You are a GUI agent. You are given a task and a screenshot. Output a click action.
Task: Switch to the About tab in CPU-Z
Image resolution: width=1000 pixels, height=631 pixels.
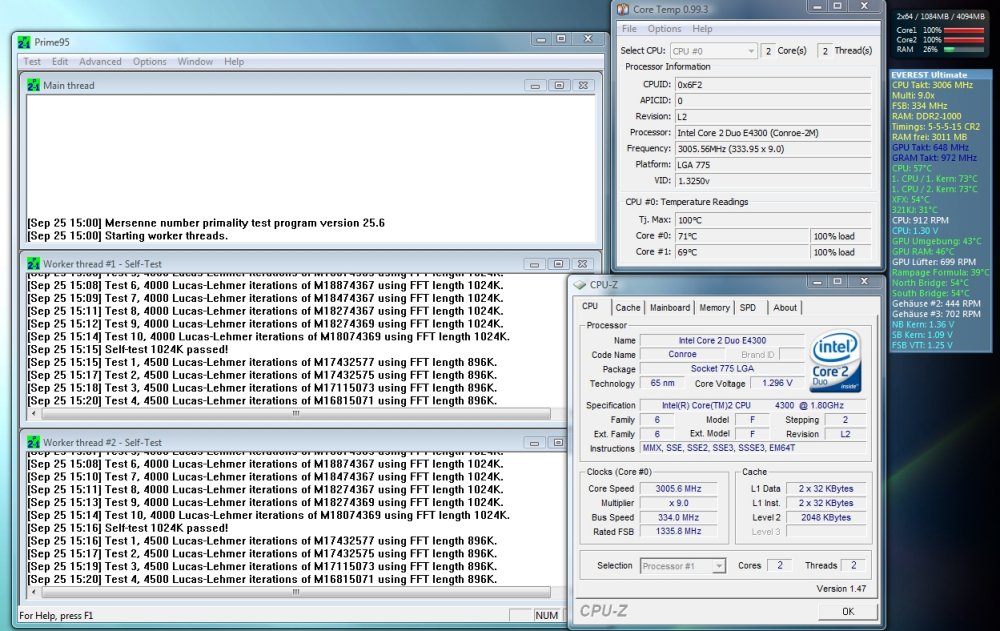point(785,308)
